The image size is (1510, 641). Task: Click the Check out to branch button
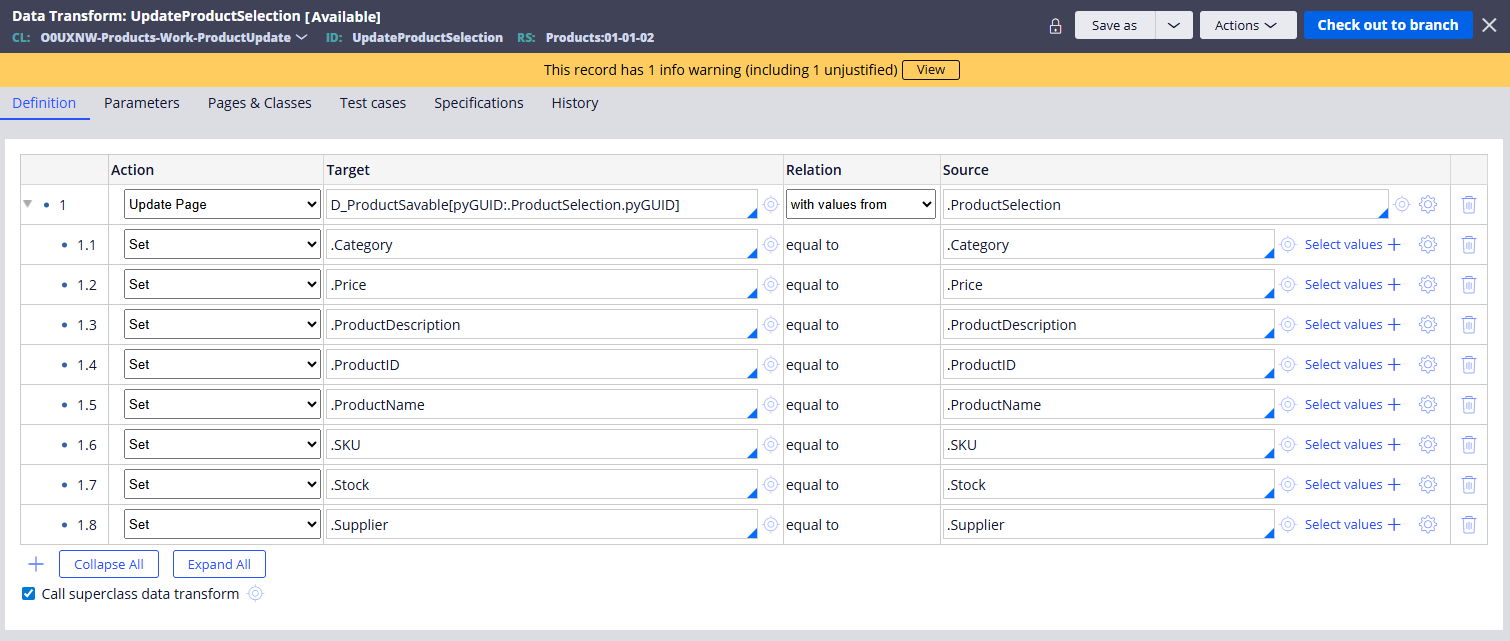(x=1387, y=26)
